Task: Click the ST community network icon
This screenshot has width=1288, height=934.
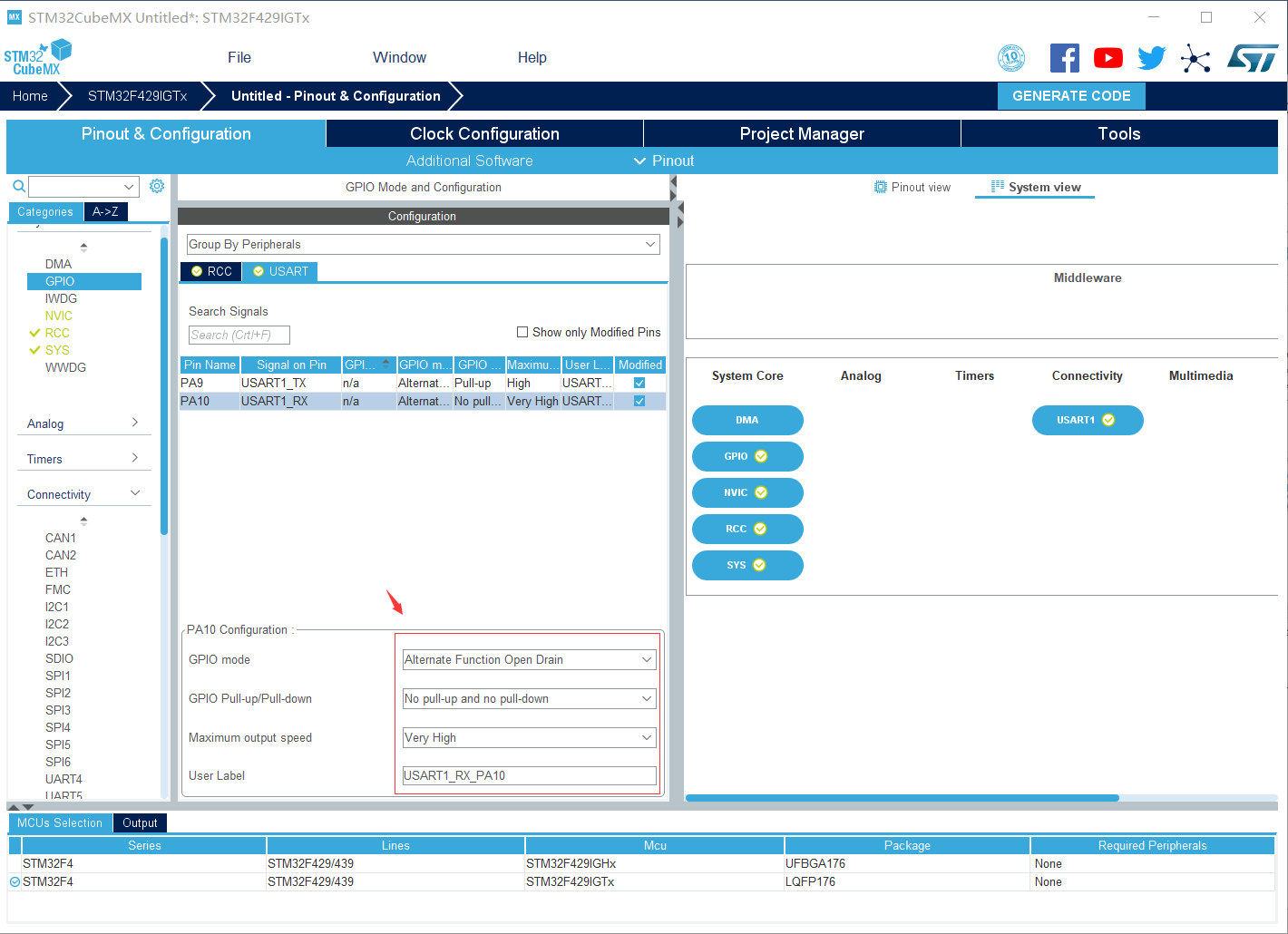Action: [1195, 58]
